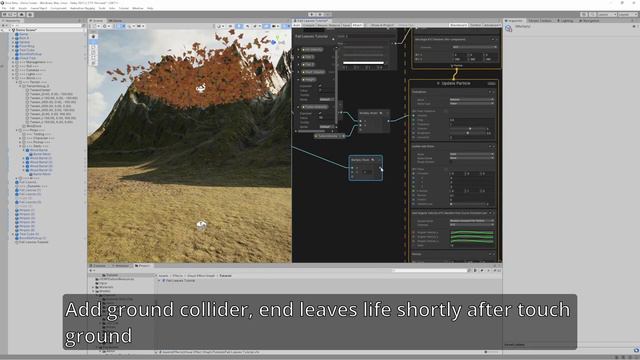This screenshot has height=360, width=640.
Task: Click the Compile button in the VFX Graph toolbar
Action: (309, 25)
